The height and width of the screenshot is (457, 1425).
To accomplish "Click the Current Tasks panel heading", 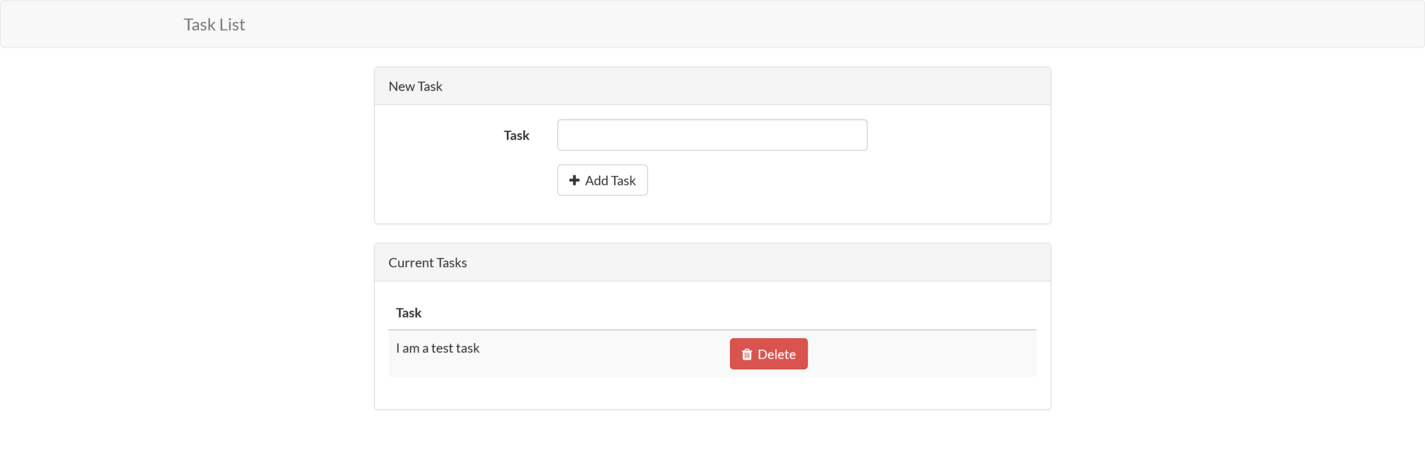I will (x=427, y=262).
